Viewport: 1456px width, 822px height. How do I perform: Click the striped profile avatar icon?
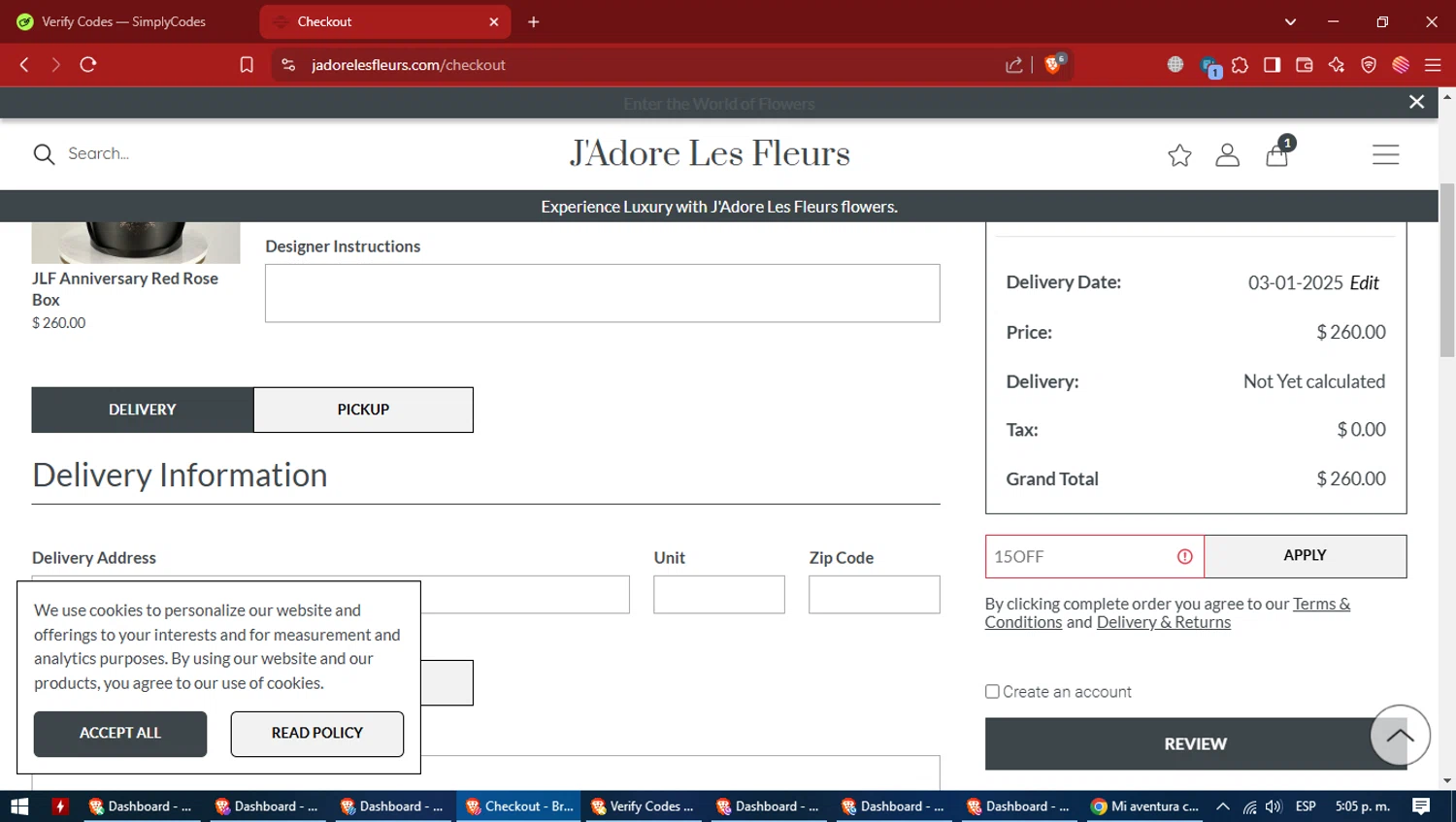pos(1401,65)
